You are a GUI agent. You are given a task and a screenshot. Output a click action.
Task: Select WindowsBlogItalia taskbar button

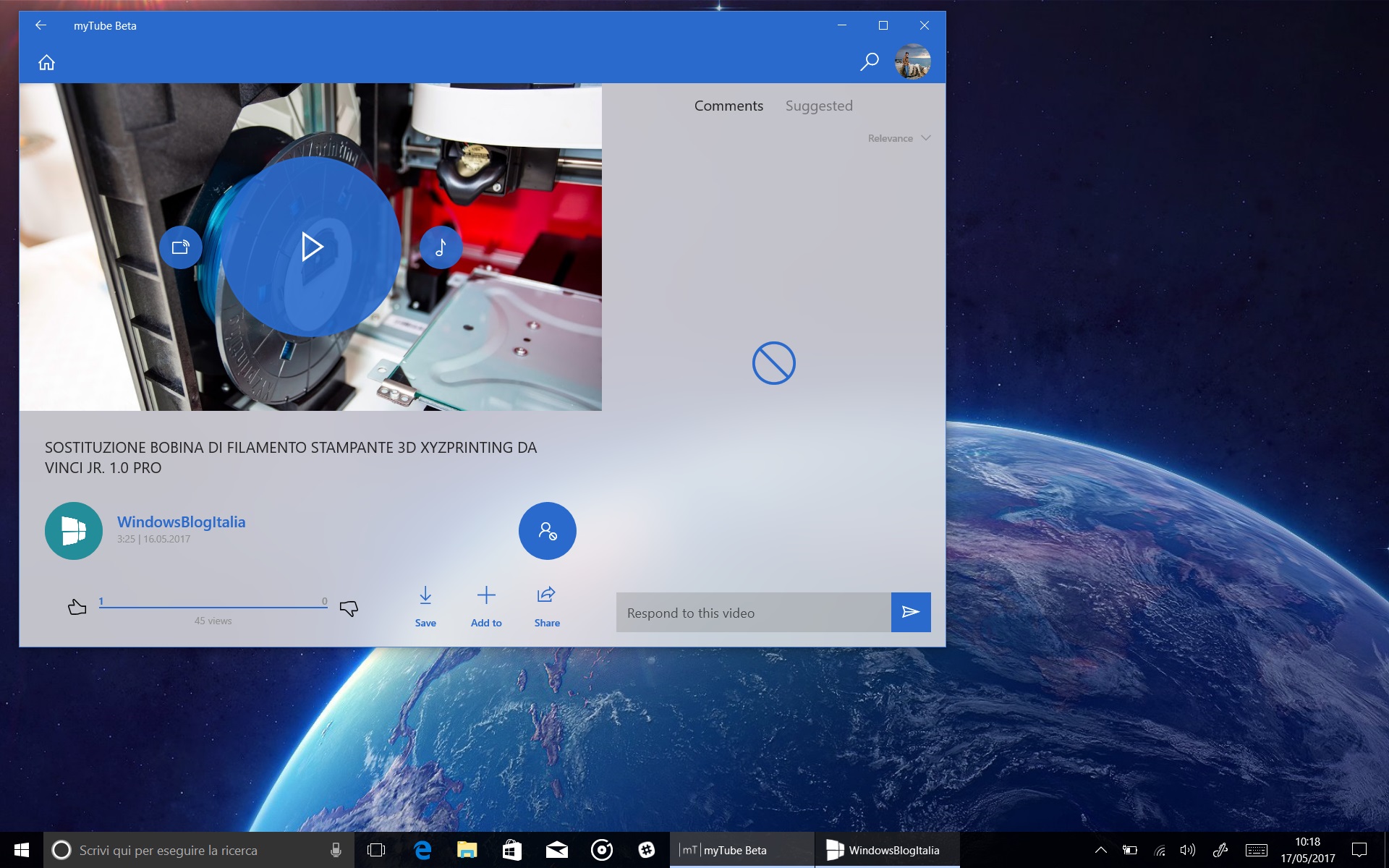click(887, 850)
